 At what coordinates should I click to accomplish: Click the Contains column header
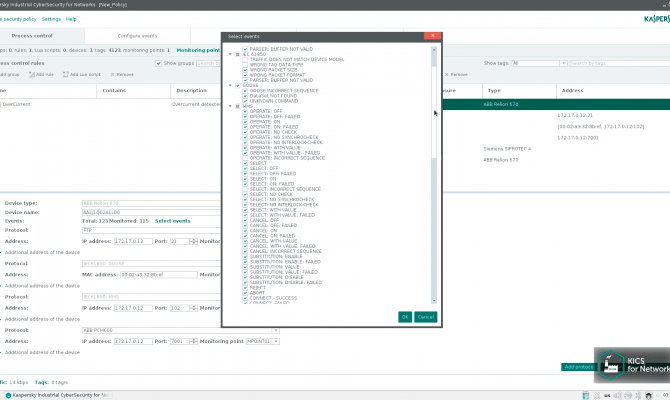133,91
